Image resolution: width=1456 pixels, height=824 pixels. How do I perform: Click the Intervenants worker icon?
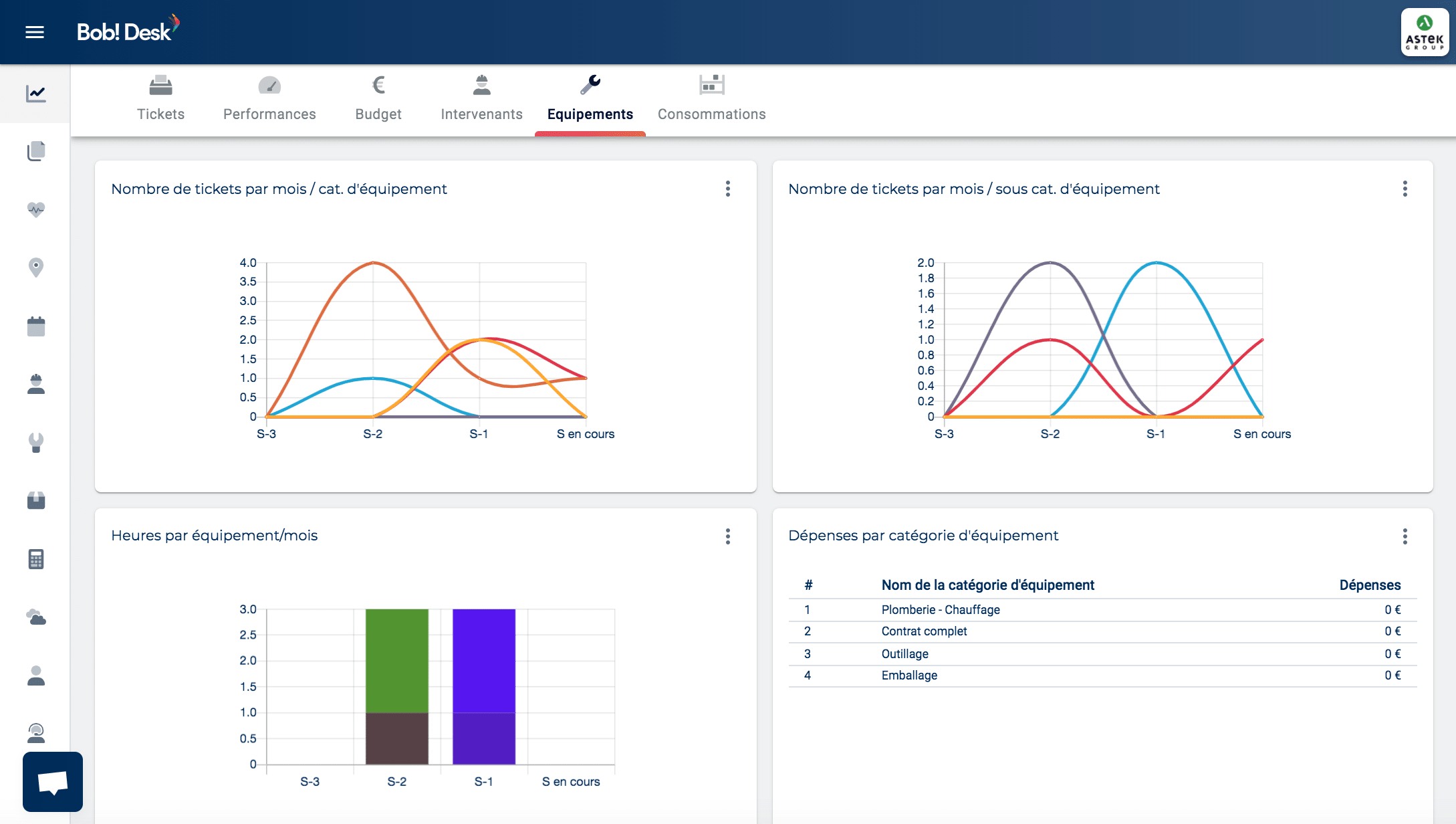[481, 85]
